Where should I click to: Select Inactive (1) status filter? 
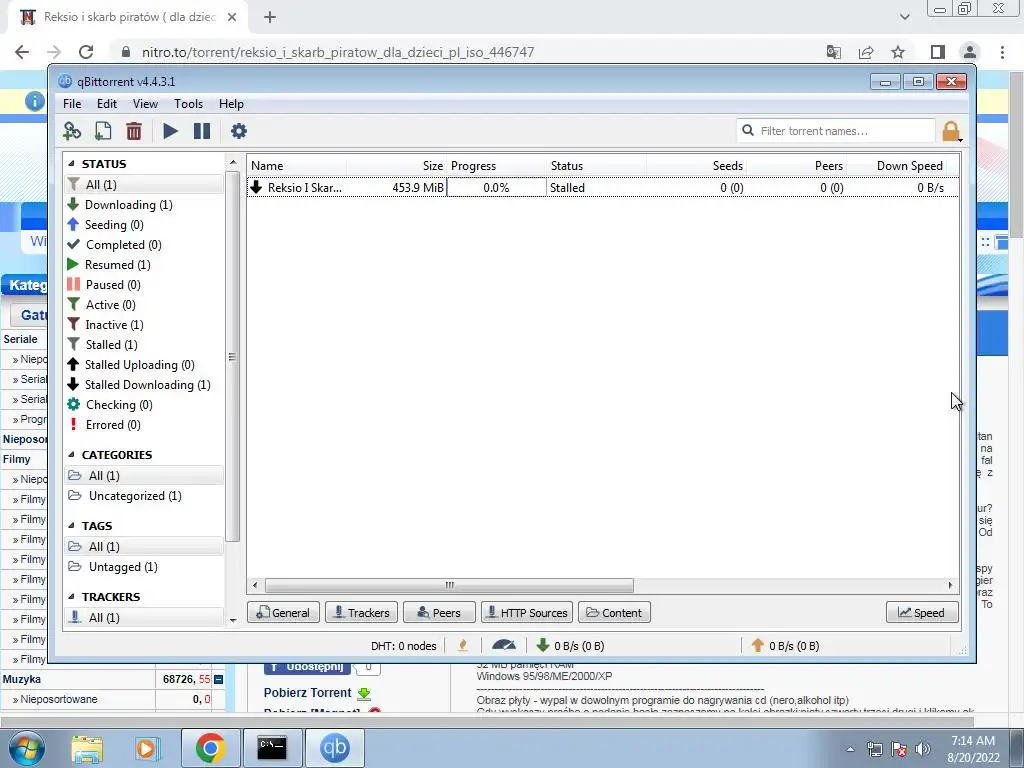(144, 325)
